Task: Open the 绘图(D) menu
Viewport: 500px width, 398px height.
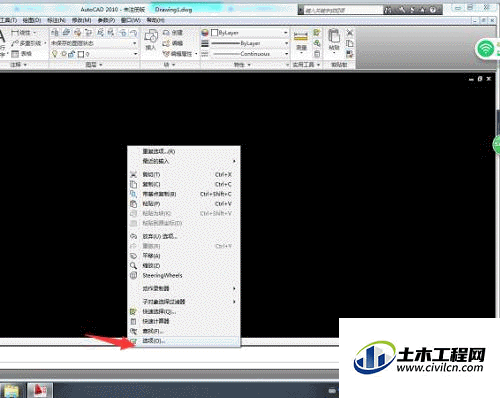Action: pos(32,20)
